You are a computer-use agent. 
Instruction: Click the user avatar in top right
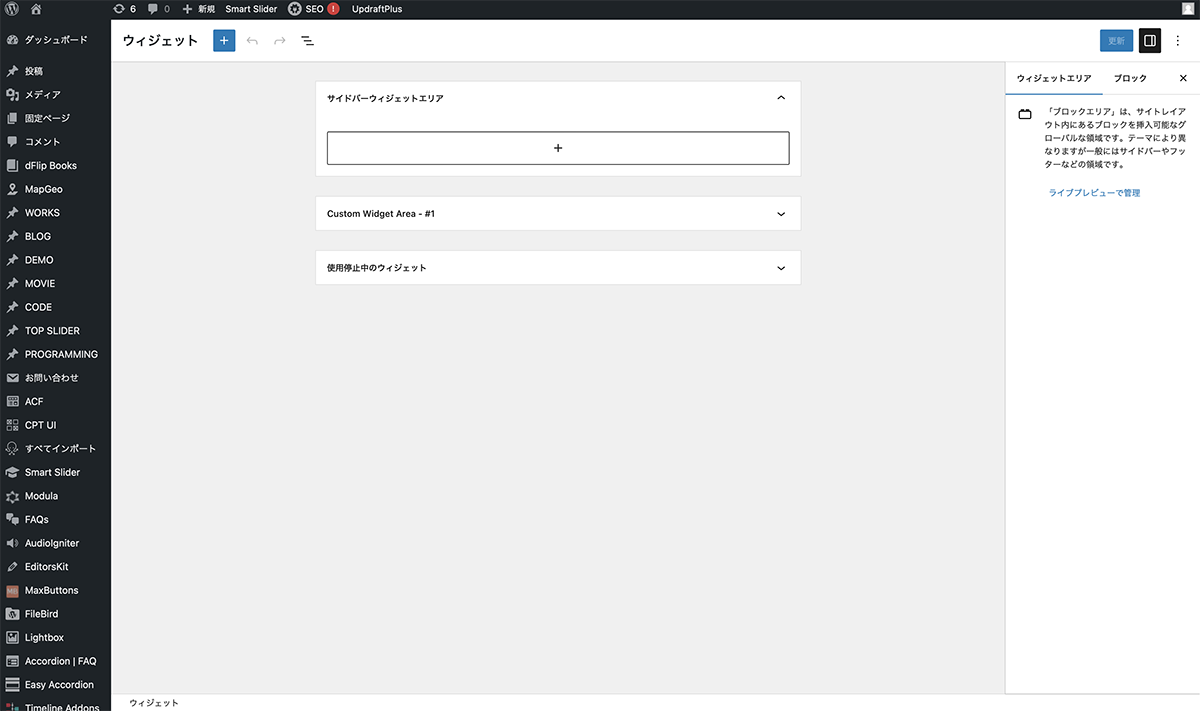[1187, 9]
